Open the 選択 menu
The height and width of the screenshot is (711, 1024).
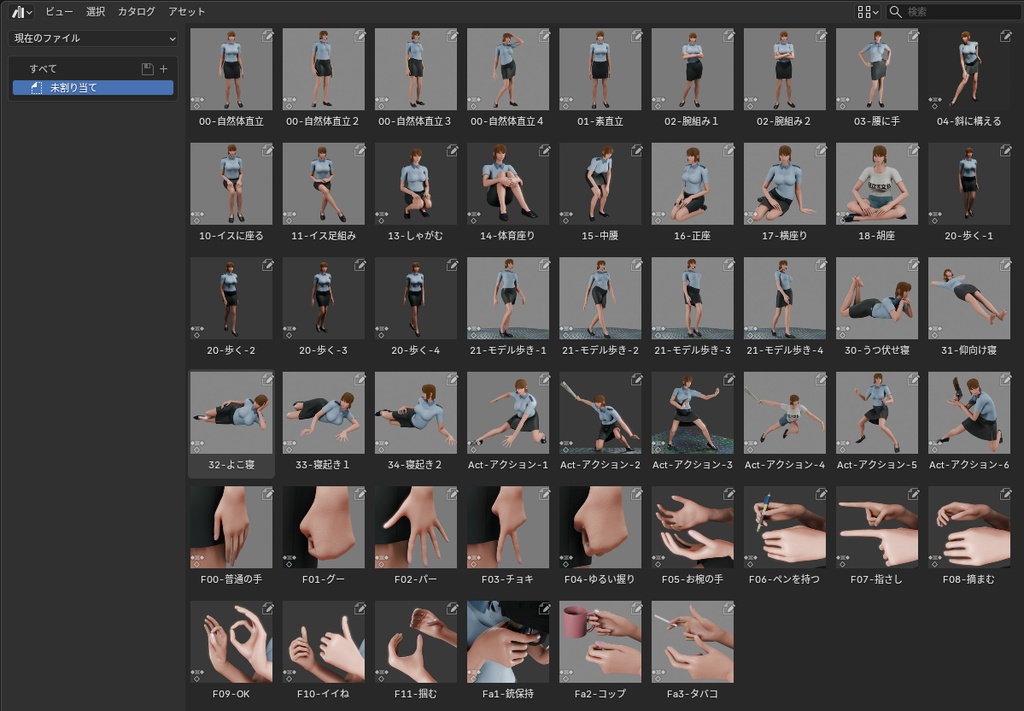pyautogui.click(x=95, y=12)
